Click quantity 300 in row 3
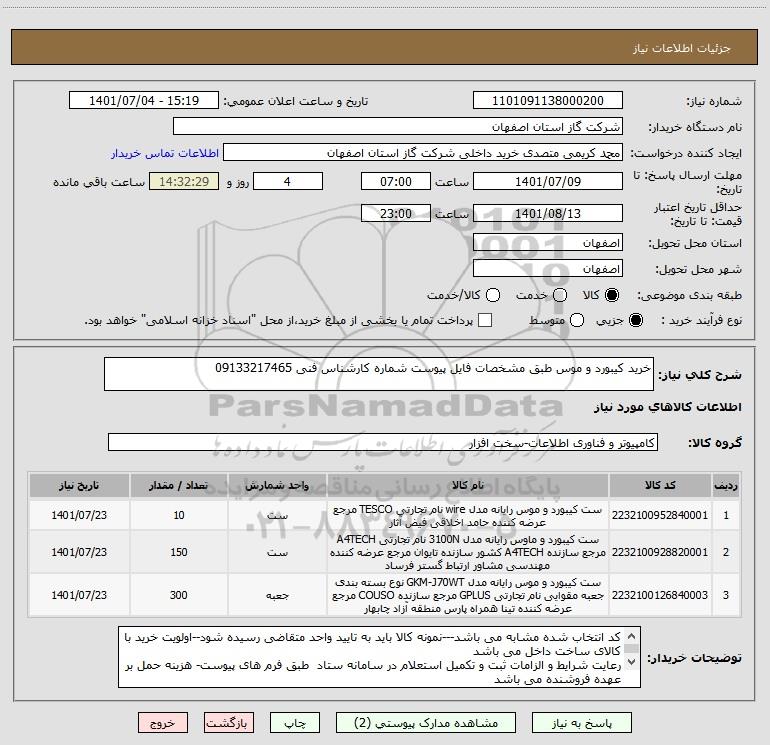 tap(178, 595)
